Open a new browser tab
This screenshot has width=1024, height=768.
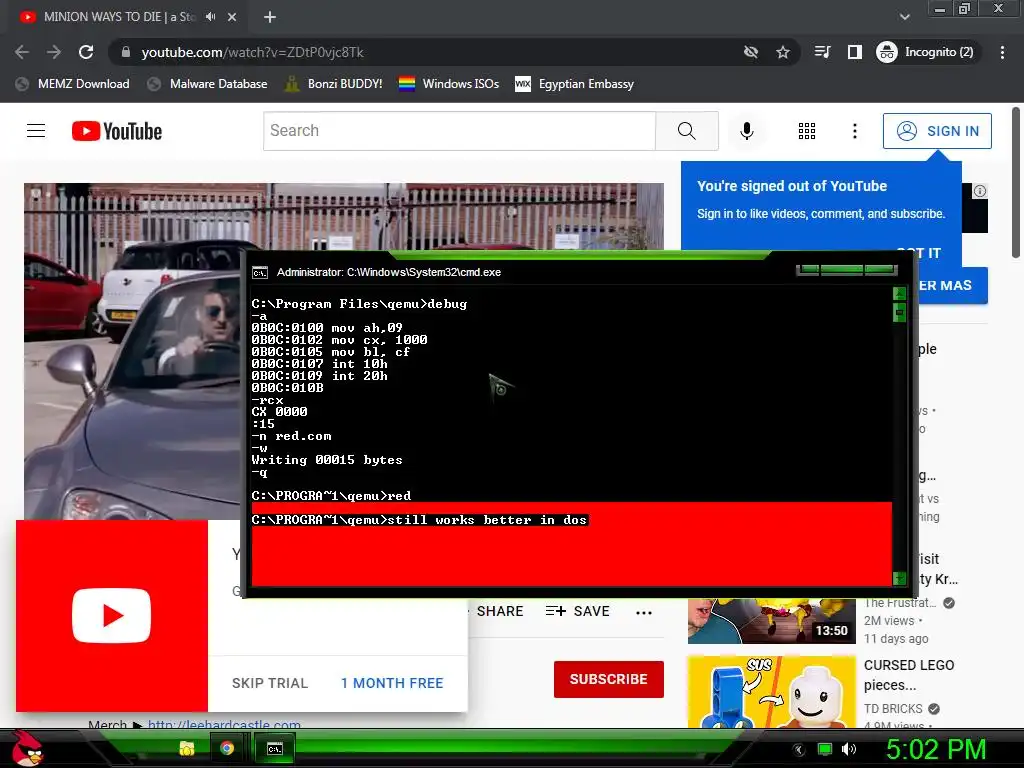point(270,17)
